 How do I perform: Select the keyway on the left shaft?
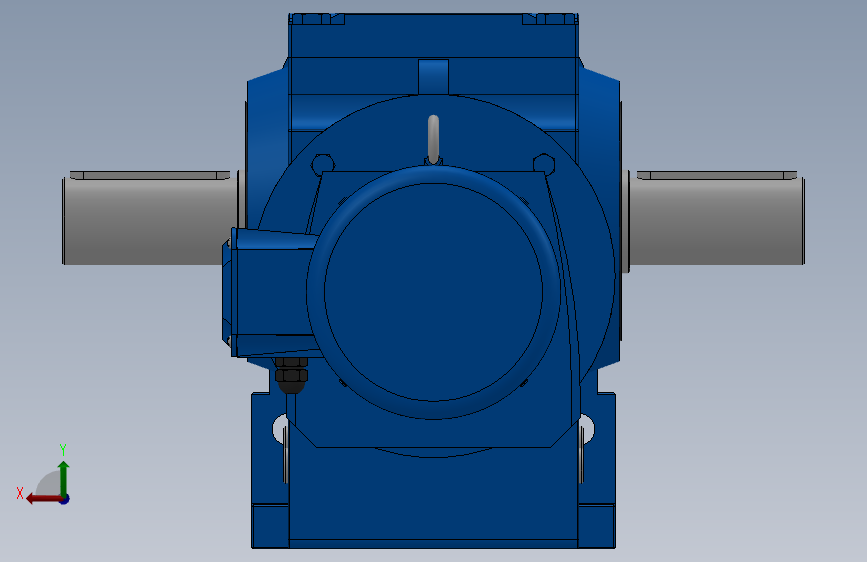(x=150, y=175)
